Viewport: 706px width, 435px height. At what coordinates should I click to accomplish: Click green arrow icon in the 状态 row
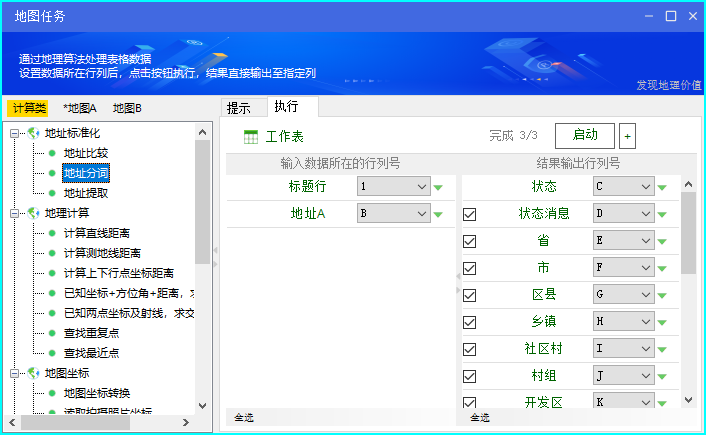click(661, 187)
